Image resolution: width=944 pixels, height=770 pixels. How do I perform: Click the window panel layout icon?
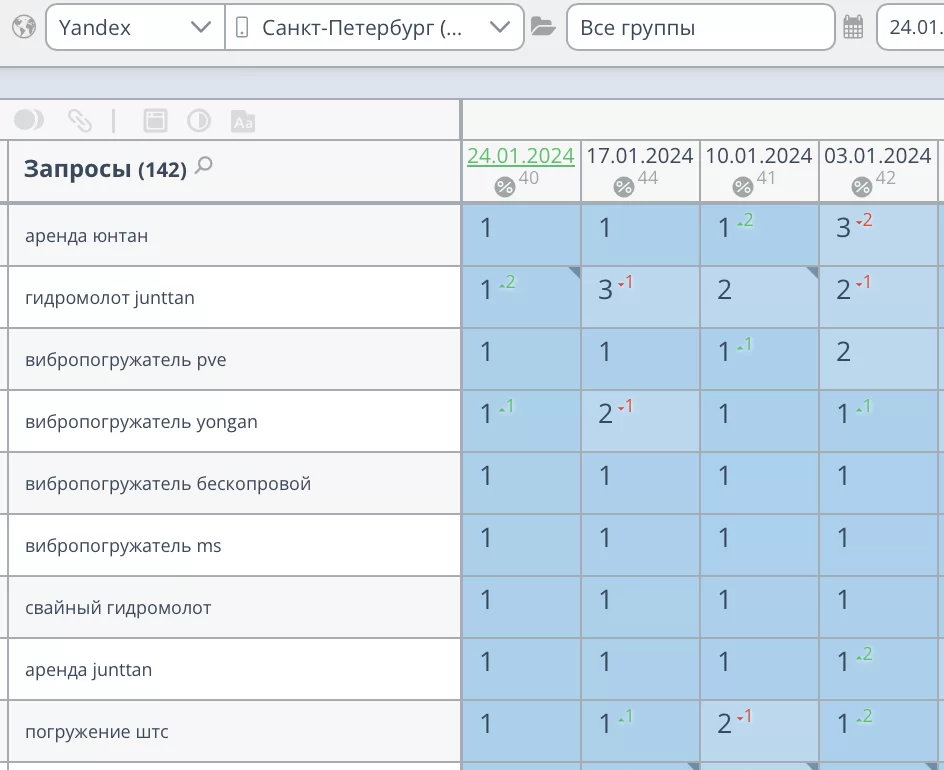[x=155, y=121]
